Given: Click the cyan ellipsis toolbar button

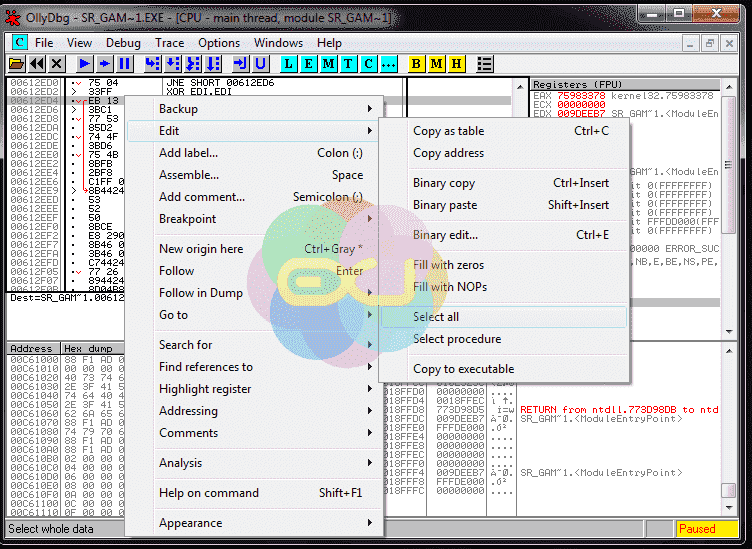Looking at the screenshot, I should [389, 63].
